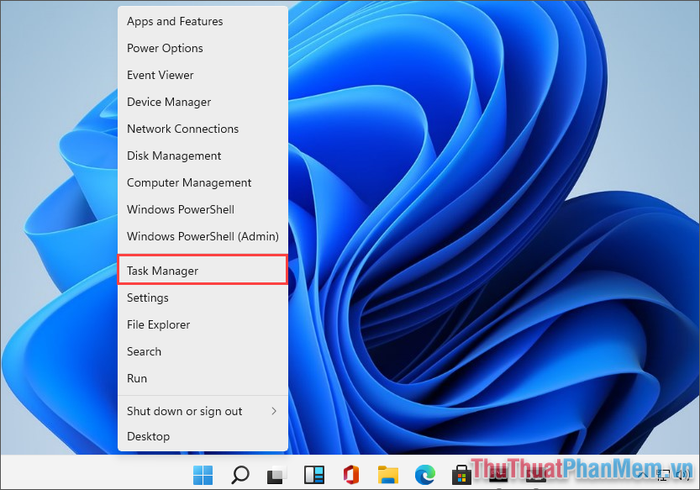The height and width of the screenshot is (490, 700).
Task: Open File Explorer folder icon in taskbar
Action: click(388, 474)
